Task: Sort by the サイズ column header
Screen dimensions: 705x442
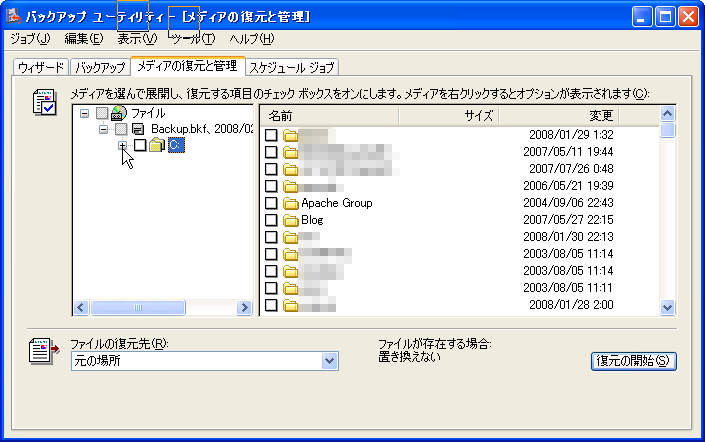Action: [x=449, y=116]
